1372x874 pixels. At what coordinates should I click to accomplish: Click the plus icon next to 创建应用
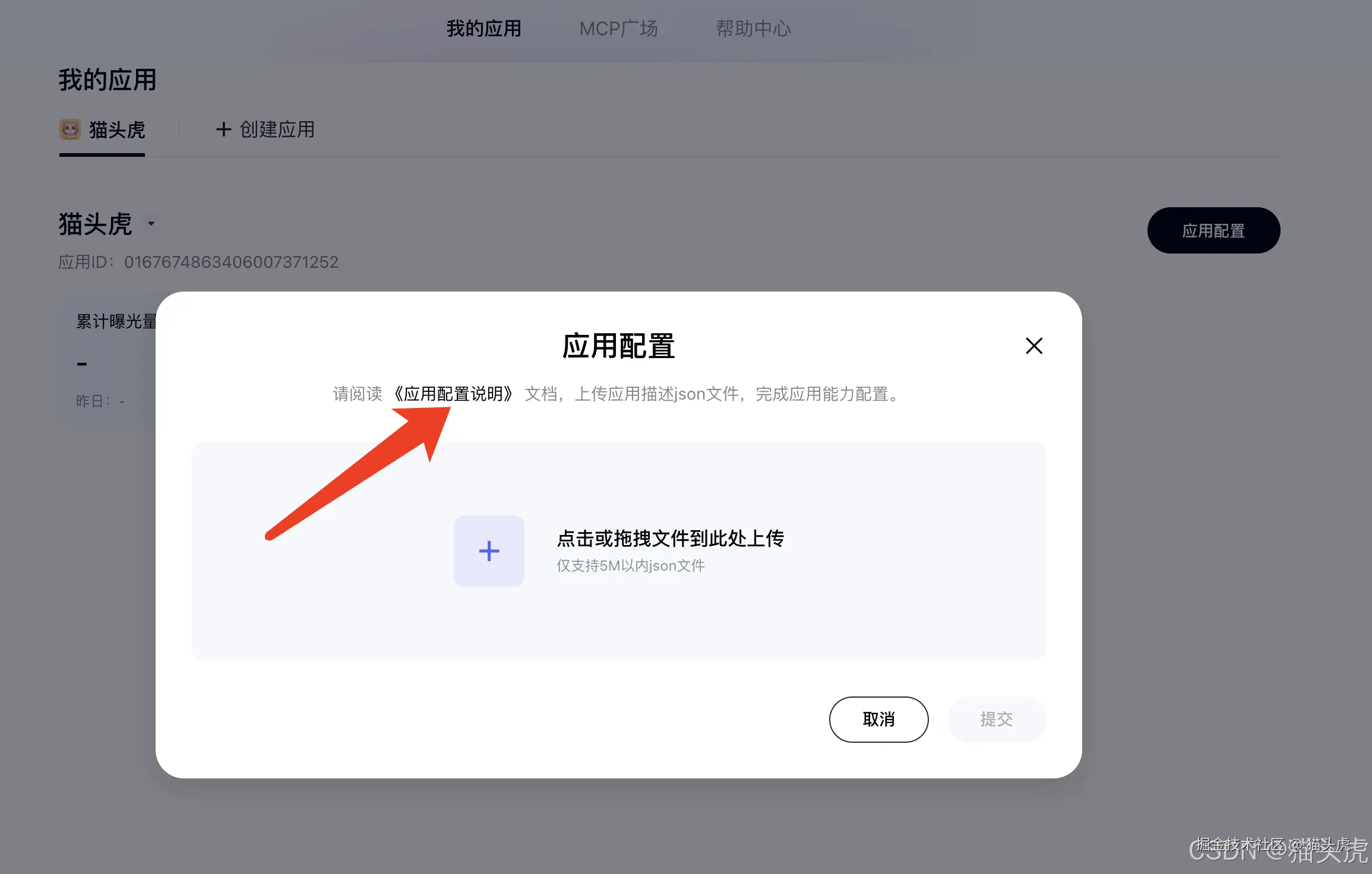(x=224, y=129)
